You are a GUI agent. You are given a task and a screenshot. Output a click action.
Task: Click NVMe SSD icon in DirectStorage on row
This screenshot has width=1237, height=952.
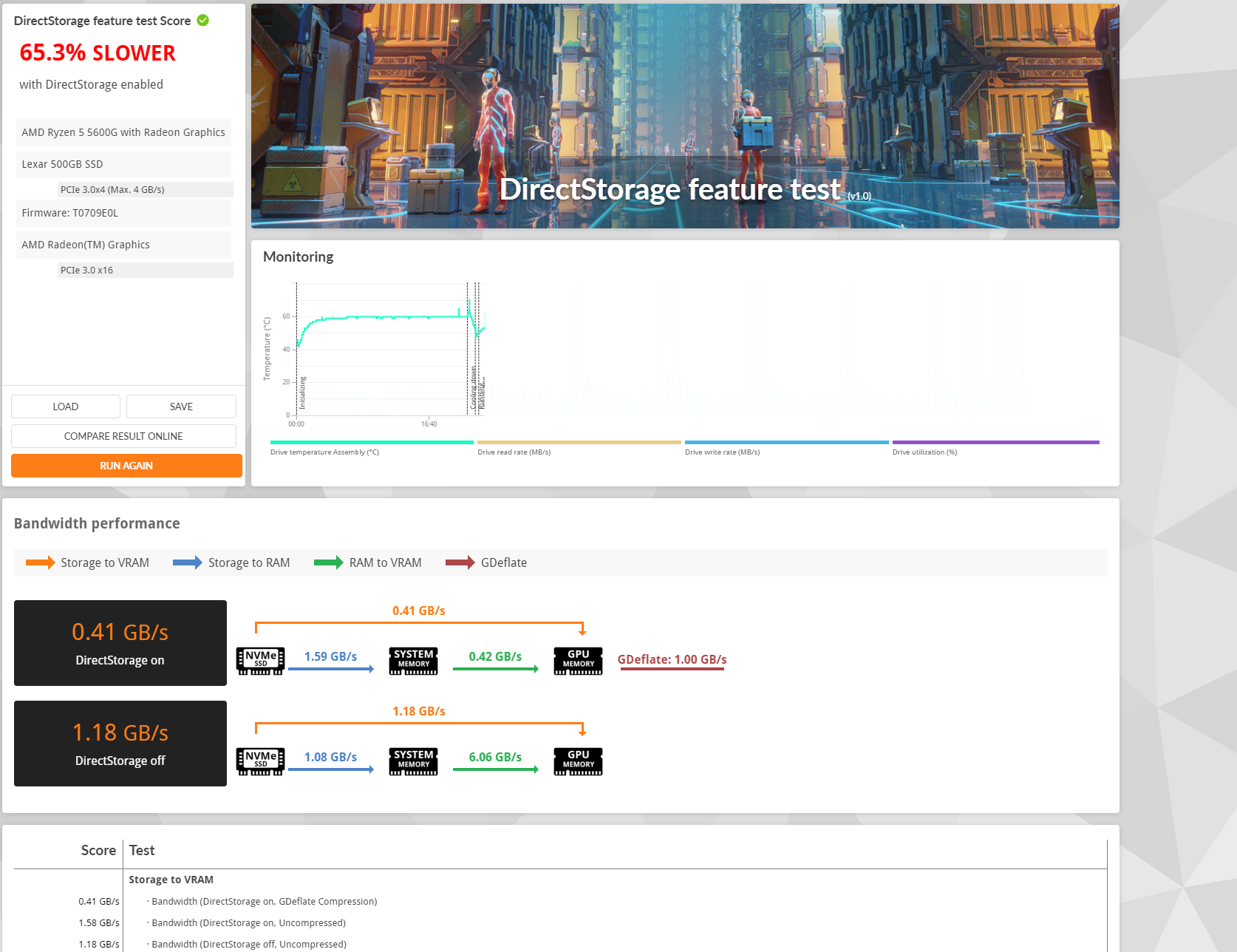260,661
